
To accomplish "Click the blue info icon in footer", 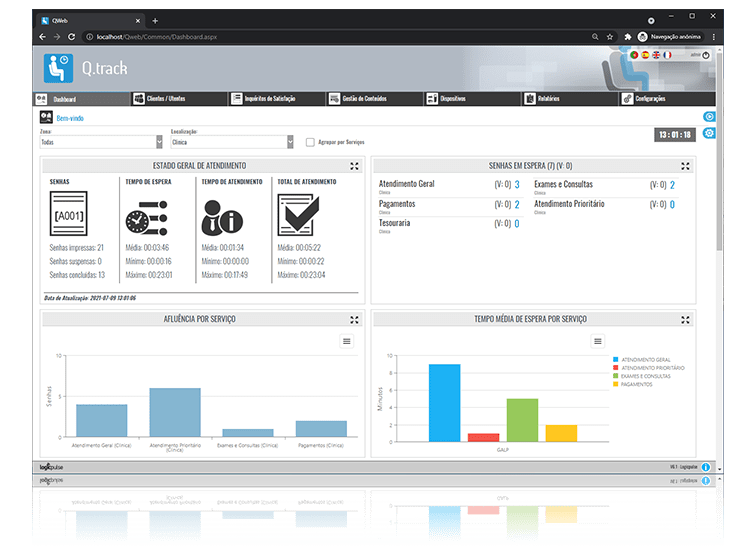I will pyautogui.click(x=706, y=467).
